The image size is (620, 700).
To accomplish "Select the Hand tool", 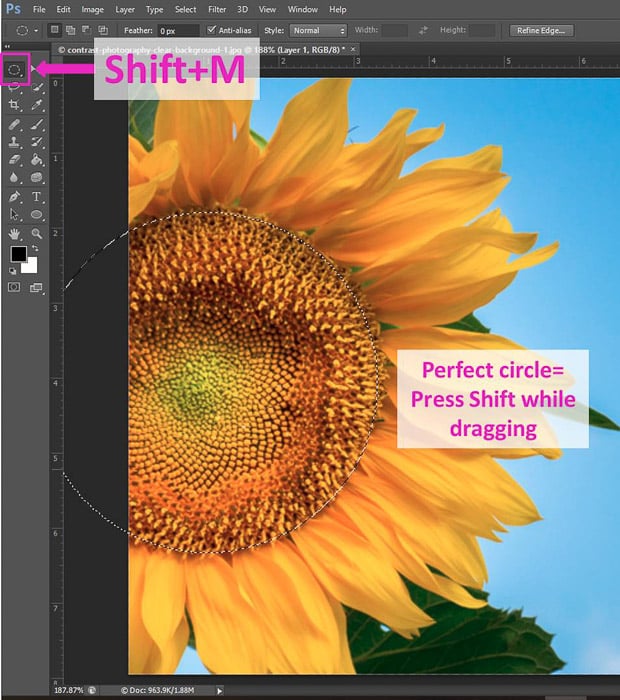I will (14, 233).
